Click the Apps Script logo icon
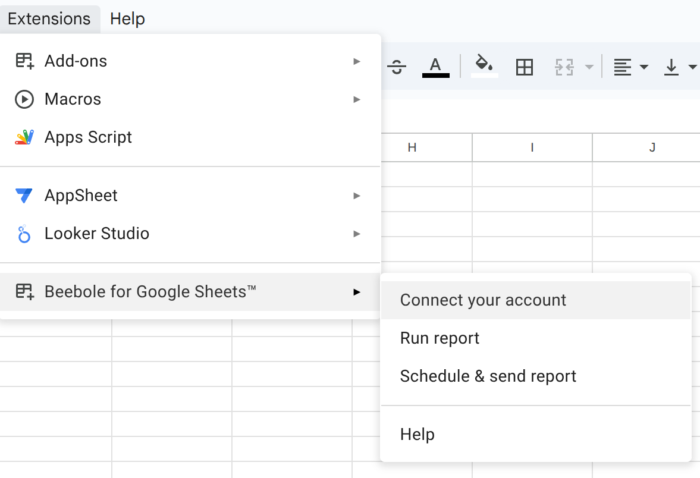Viewport: 700px width, 478px height. [x=24, y=137]
